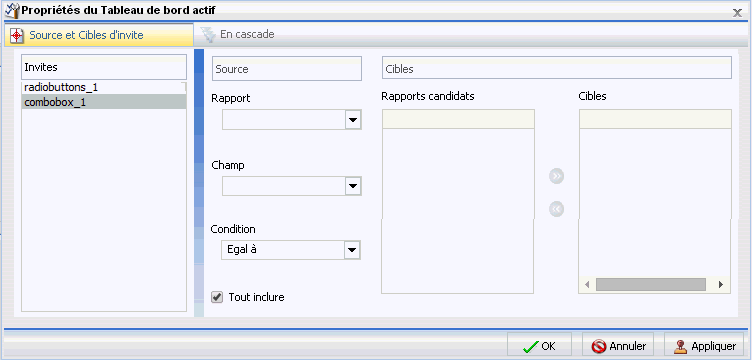Click the left scroll arrow in Cibles list
The image size is (752, 360).
(x=587, y=284)
